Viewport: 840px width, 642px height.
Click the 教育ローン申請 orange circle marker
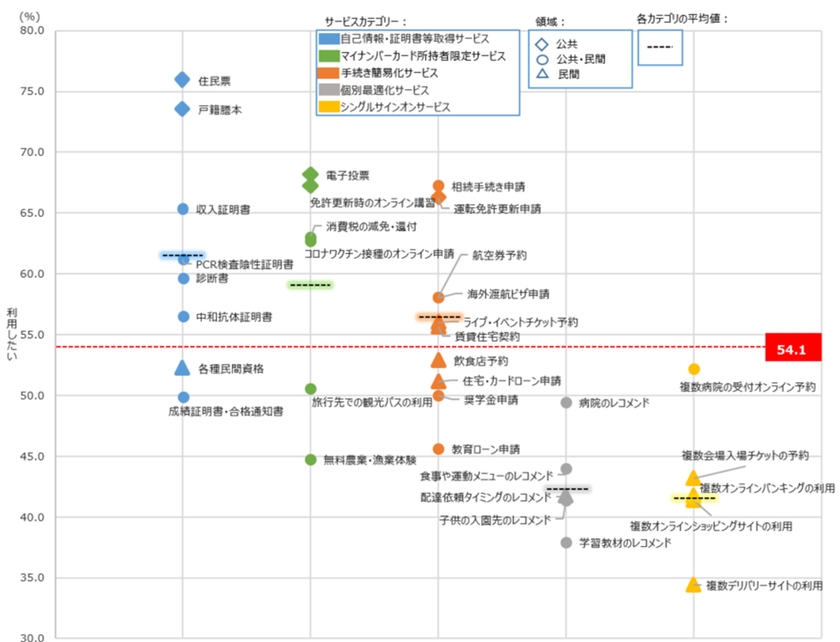(438, 449)
